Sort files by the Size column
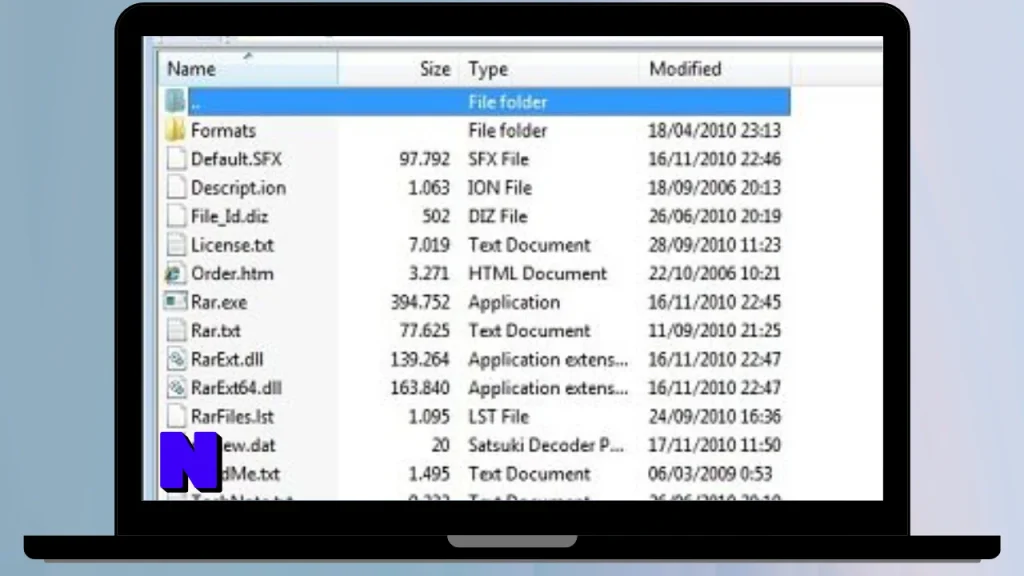This screenshot has width=1024, height=576. [x=398, y=69]
